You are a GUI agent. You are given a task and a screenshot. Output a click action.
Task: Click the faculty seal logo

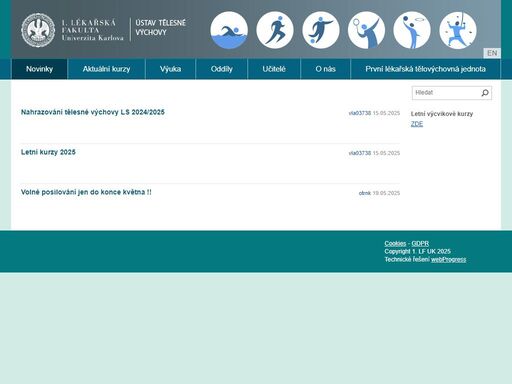(x=38, y=30)
